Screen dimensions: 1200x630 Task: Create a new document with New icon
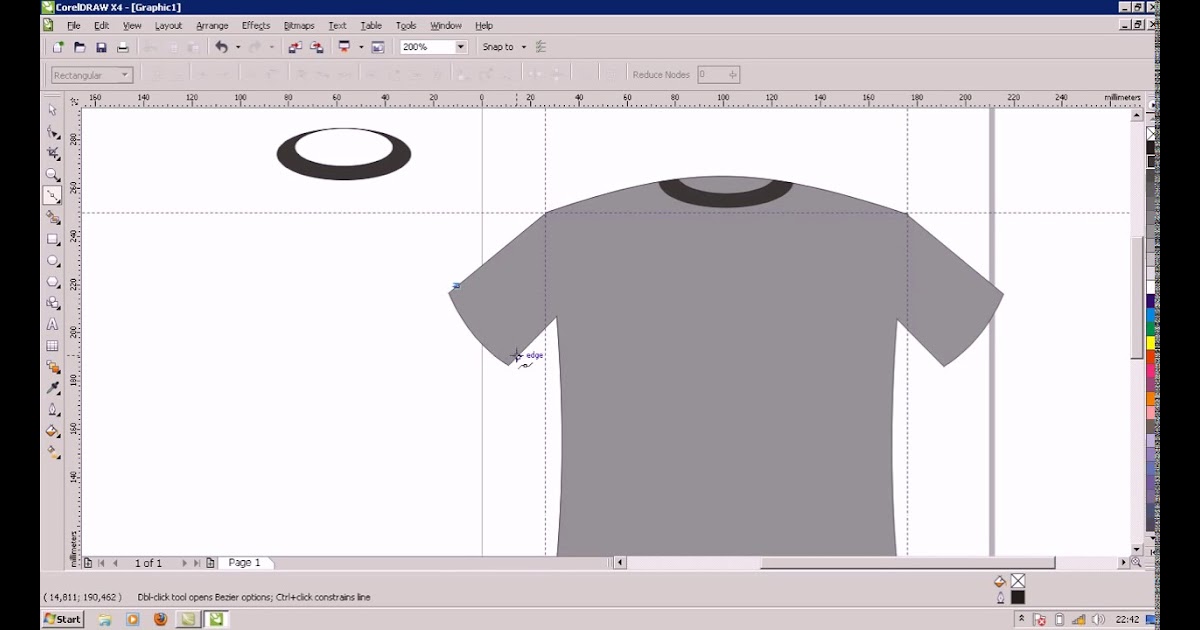coord(59,47)
